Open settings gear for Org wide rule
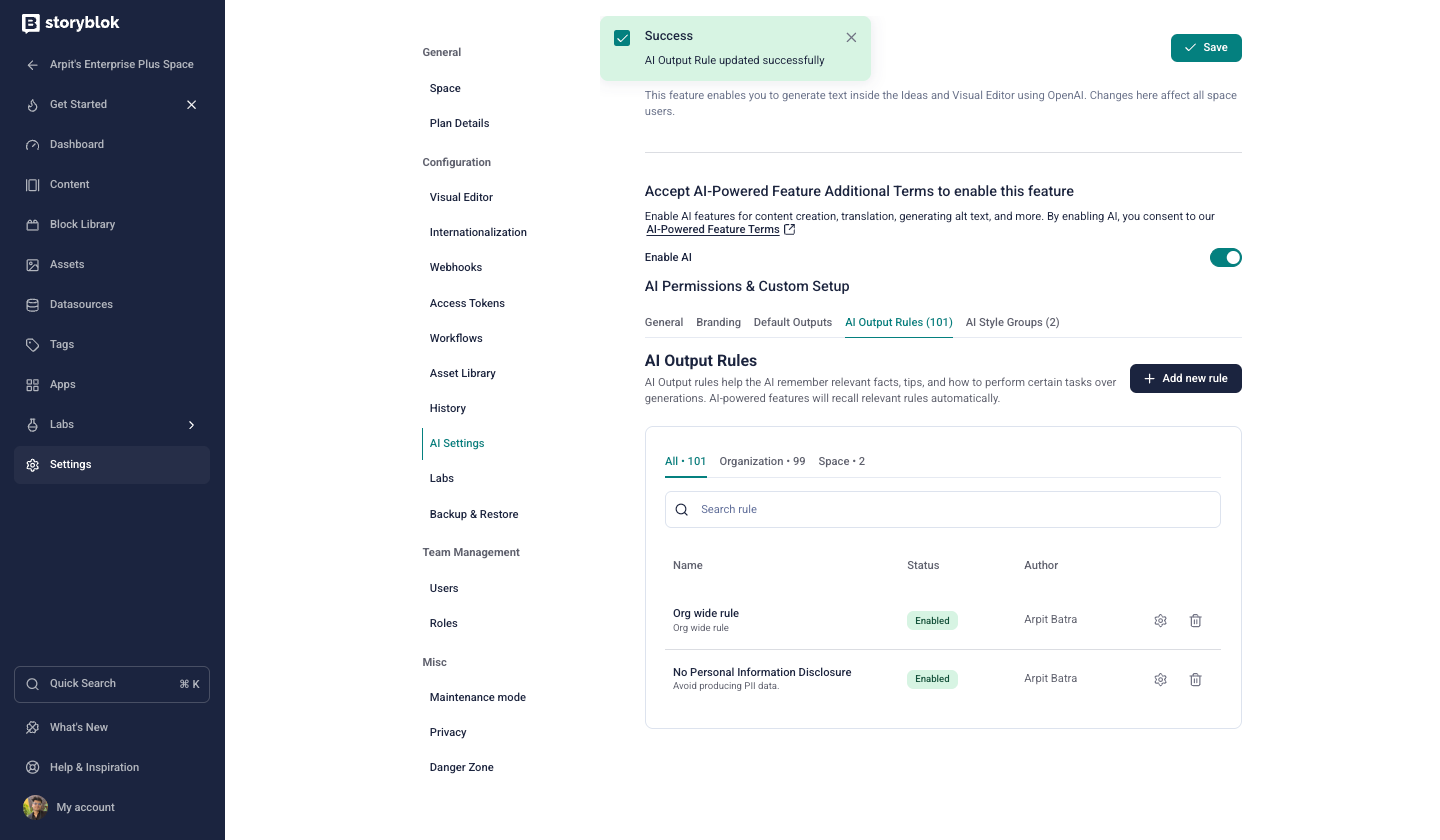Viewport: 1440px width, 840px height. [x=1160, y=620]
